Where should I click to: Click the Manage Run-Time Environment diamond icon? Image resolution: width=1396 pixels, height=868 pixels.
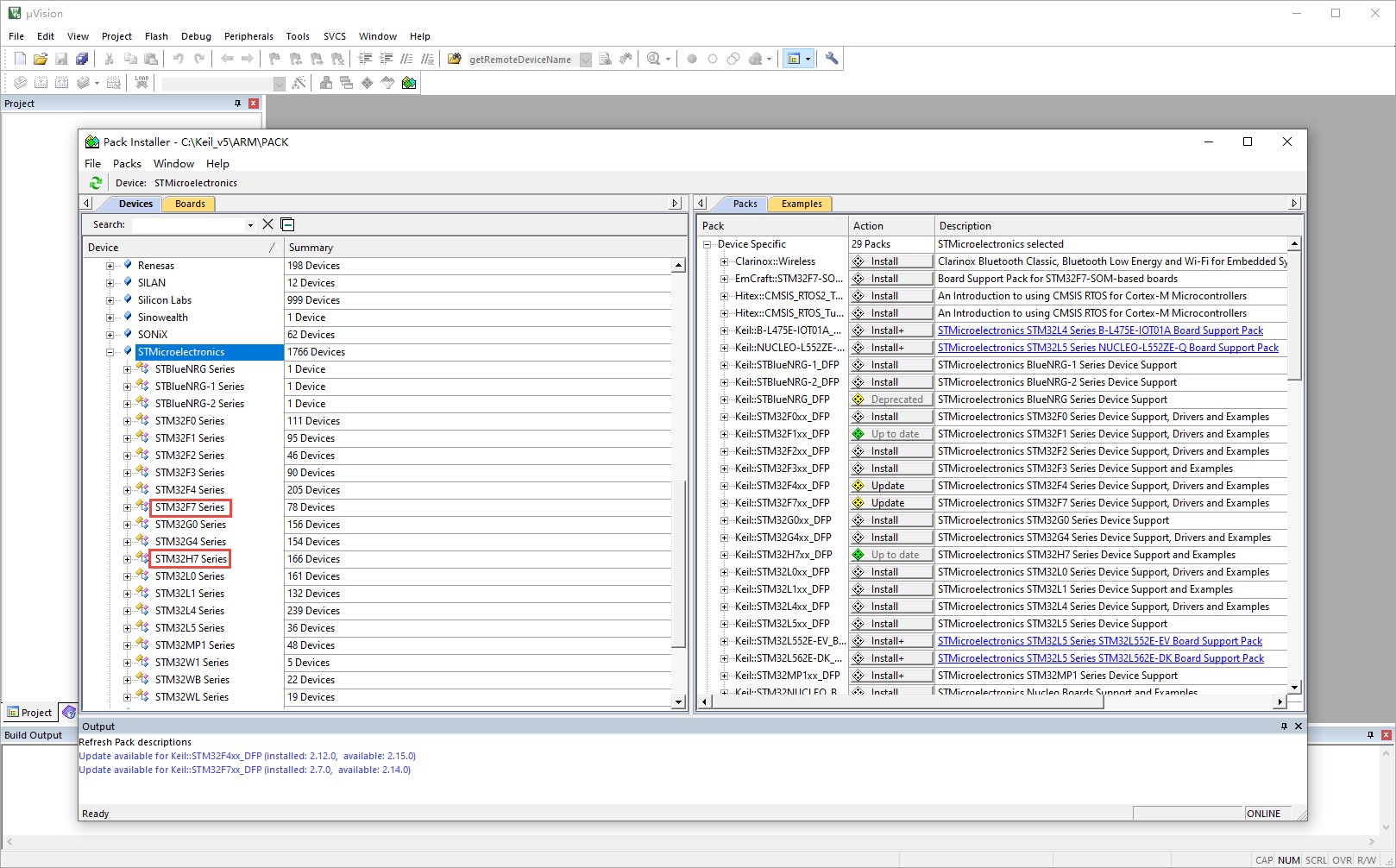pyautogui.click(x=368, y=83)
